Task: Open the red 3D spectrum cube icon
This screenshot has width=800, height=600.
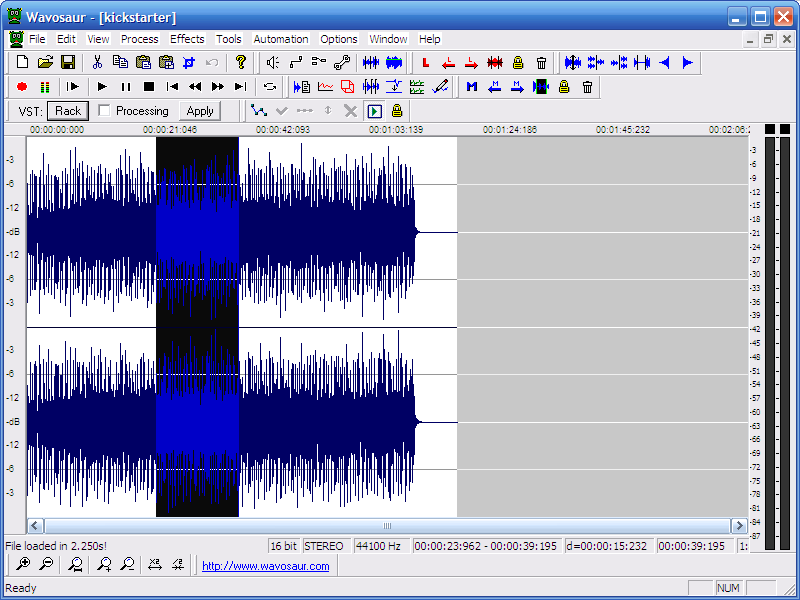Action: 347,87
